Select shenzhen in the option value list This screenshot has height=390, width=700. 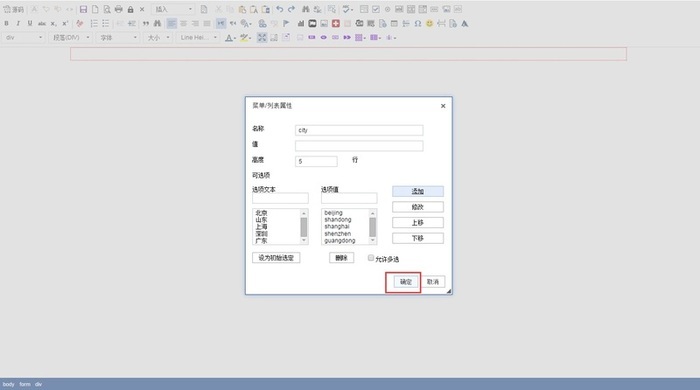click(x=338, y=234)
